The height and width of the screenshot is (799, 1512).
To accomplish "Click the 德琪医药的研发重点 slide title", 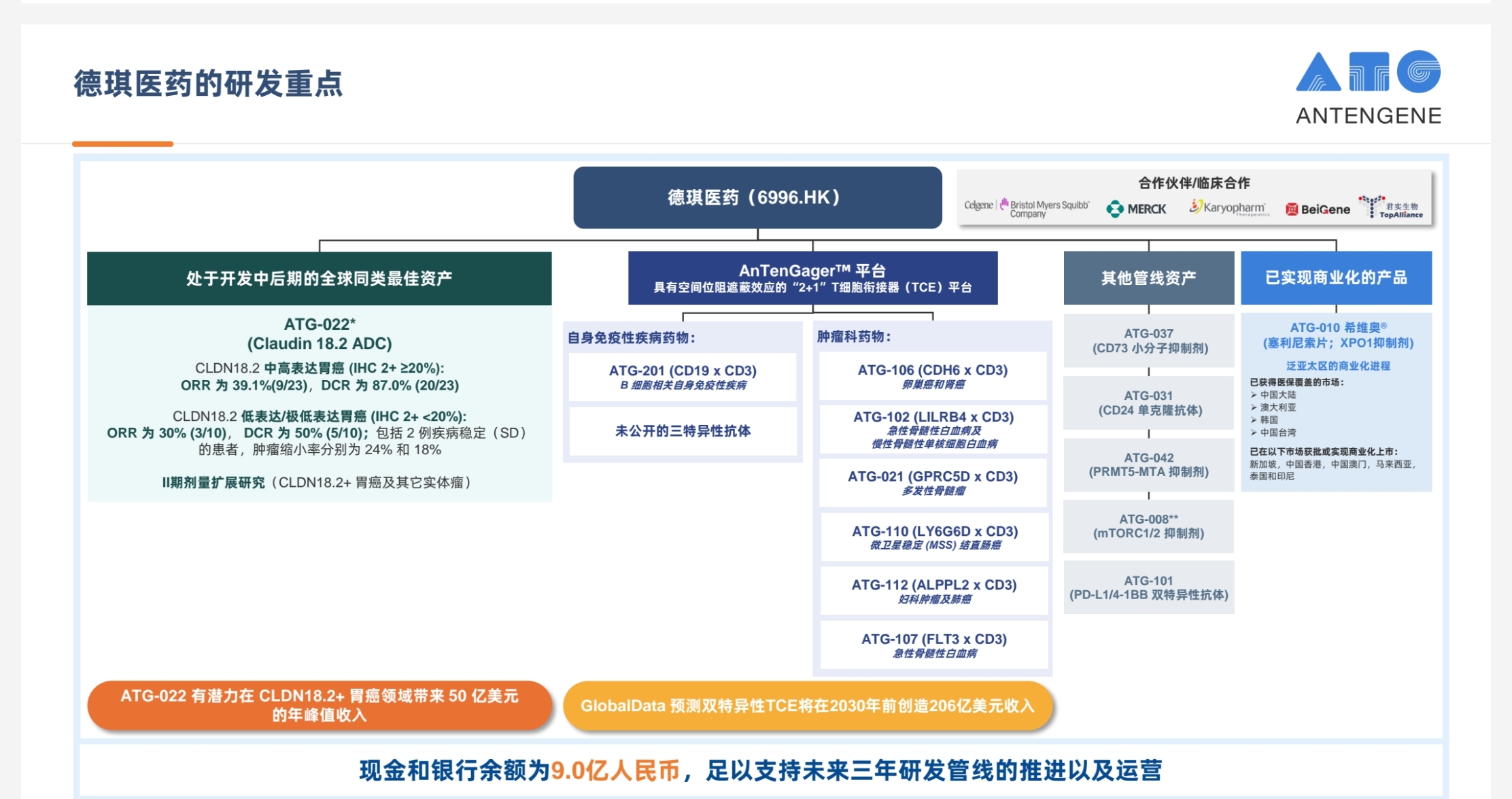I will (208, 84).
